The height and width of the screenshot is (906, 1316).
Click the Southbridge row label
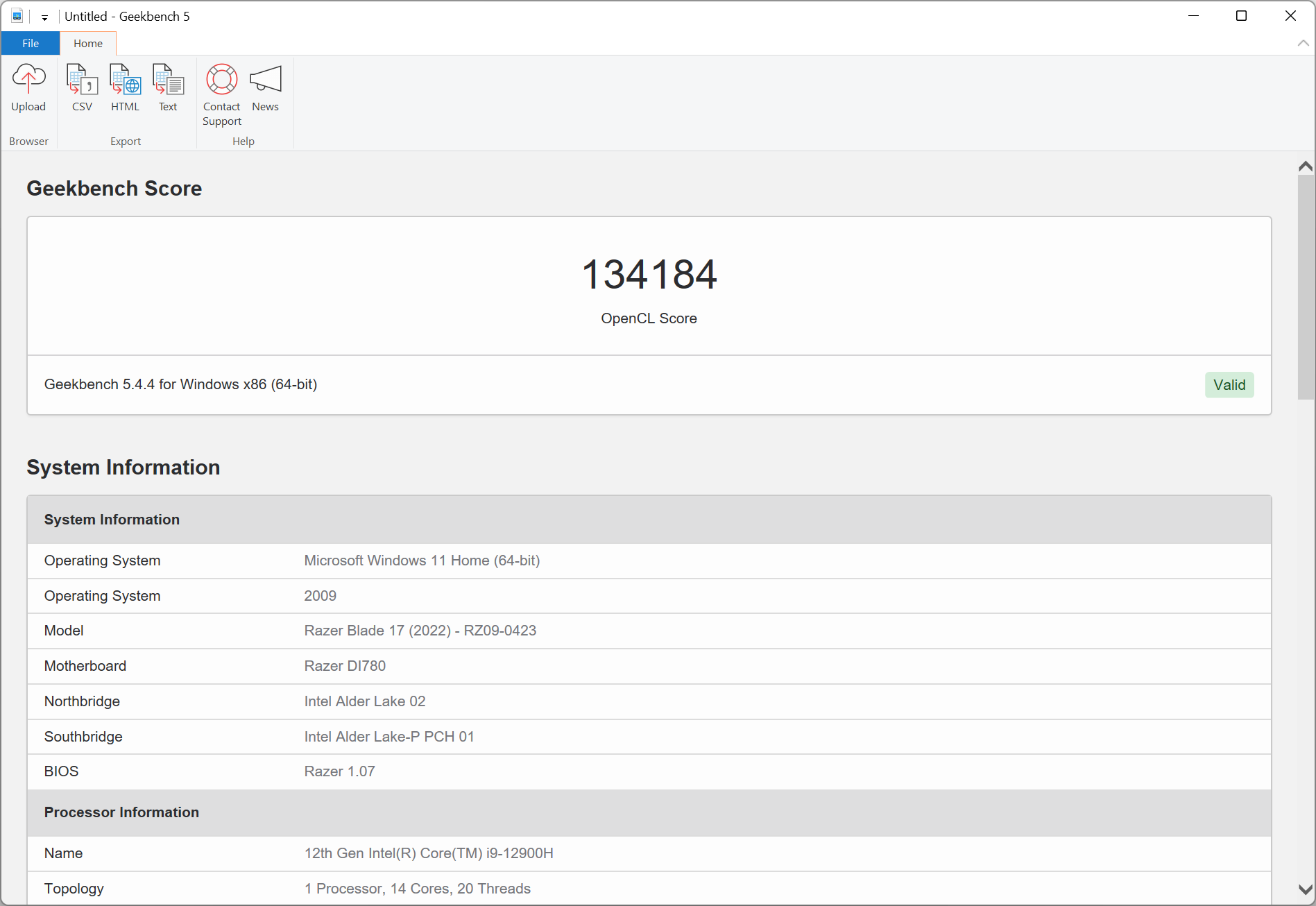[83, 737]
